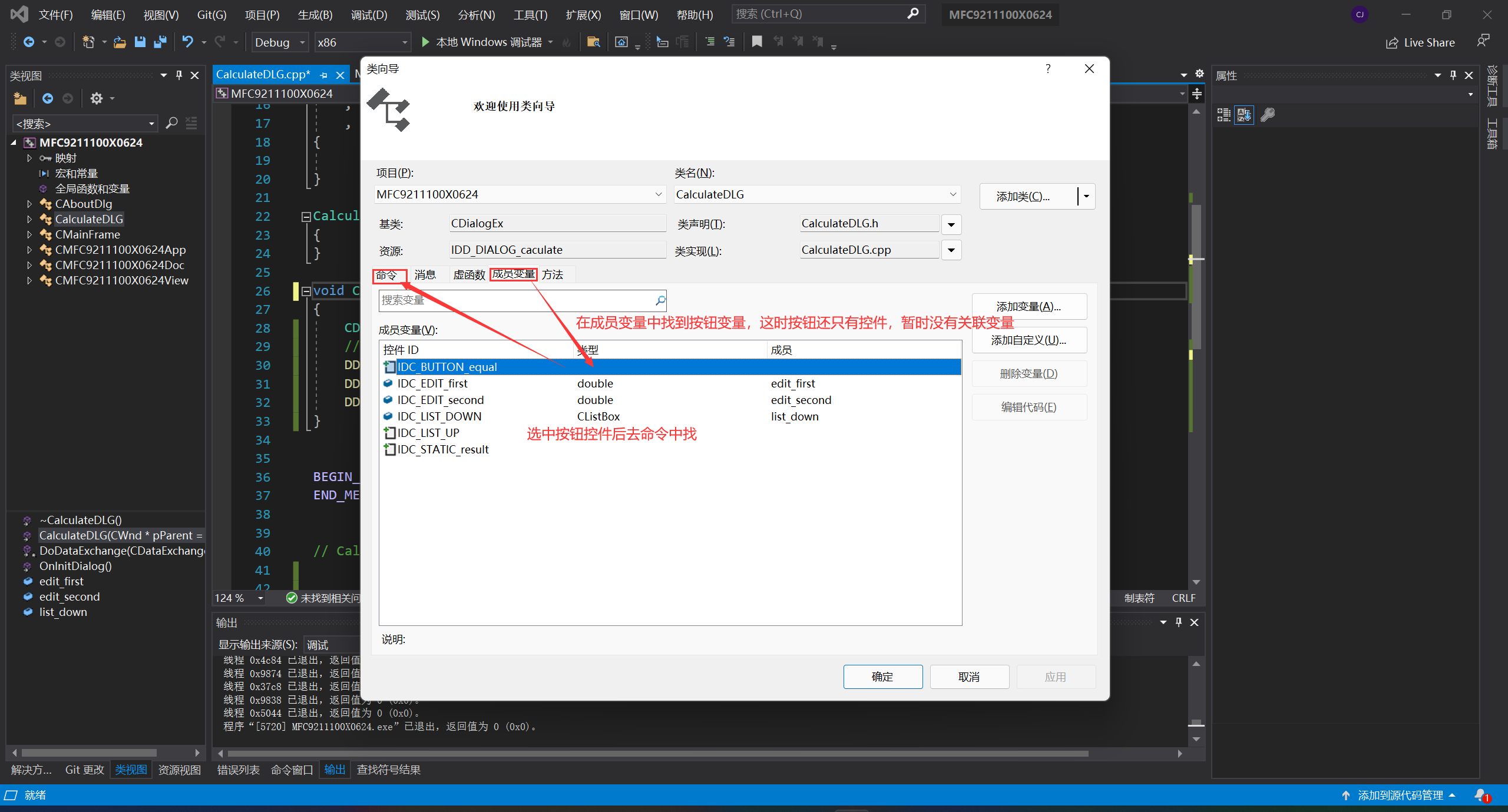Toggle auto-hide pin on Properties panel
This screenshot has width=1508, height=812.
pyautogui.click(x=1453, y=75)
